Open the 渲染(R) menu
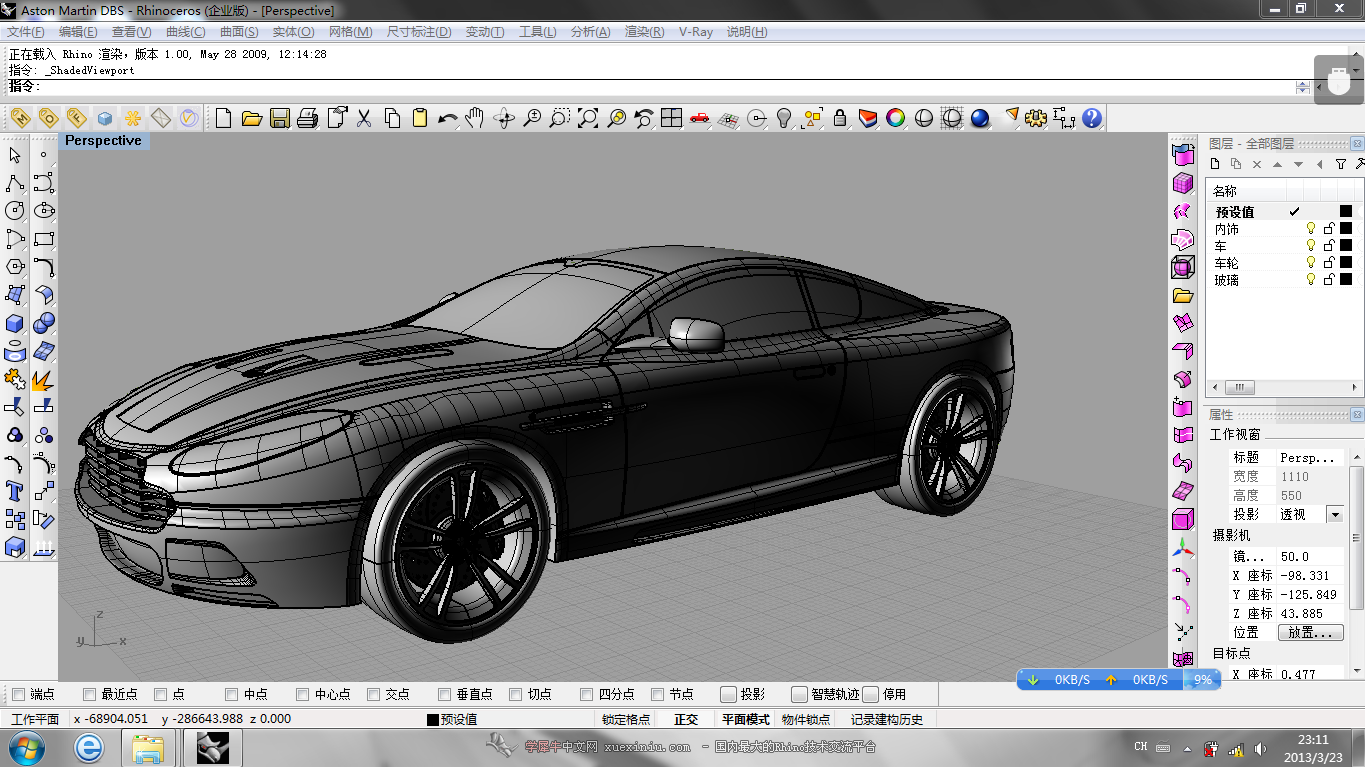This screenshot has width=1365, height=767. point(644,32)
